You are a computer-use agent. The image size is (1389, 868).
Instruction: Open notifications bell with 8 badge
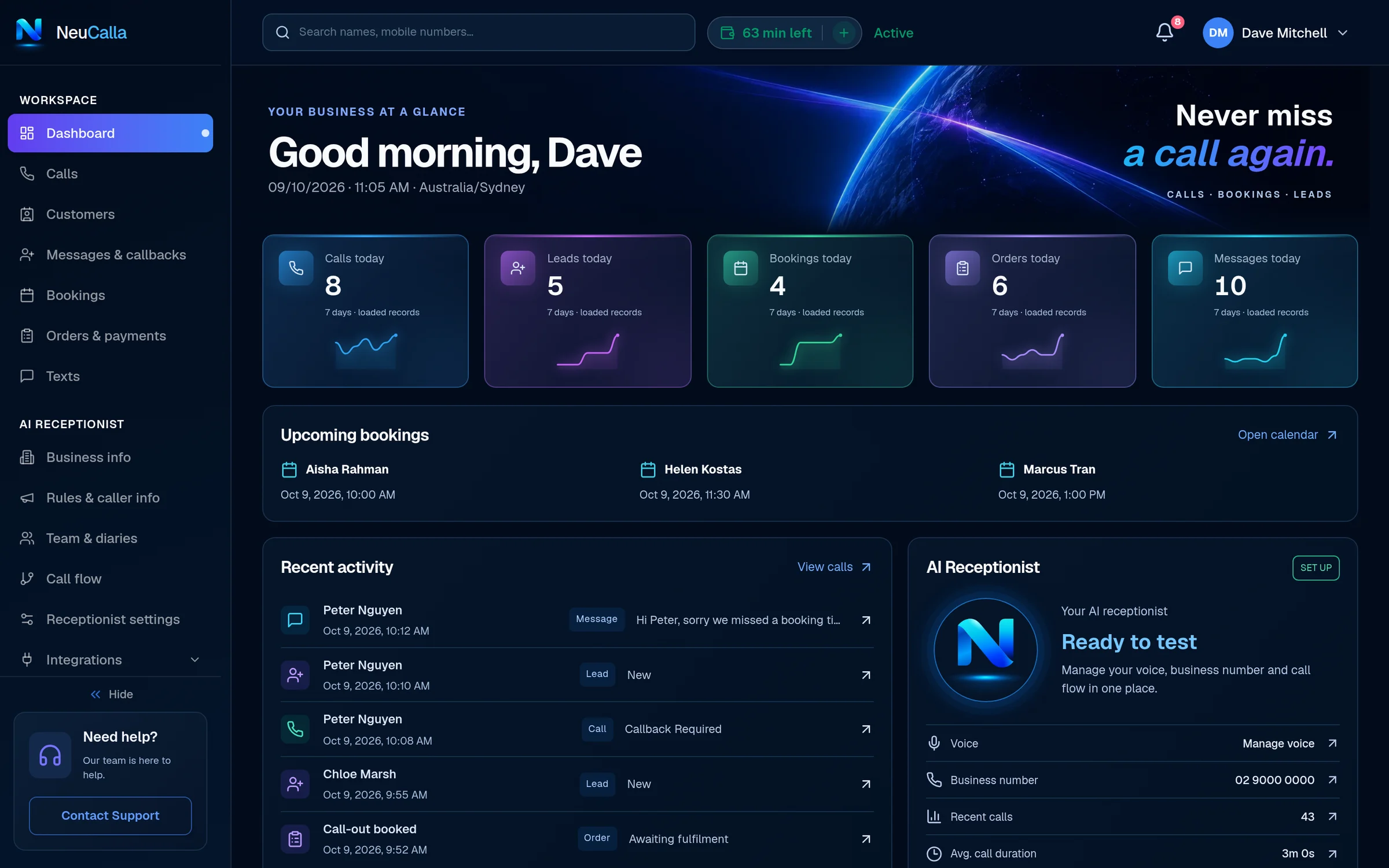(1165, 32)
